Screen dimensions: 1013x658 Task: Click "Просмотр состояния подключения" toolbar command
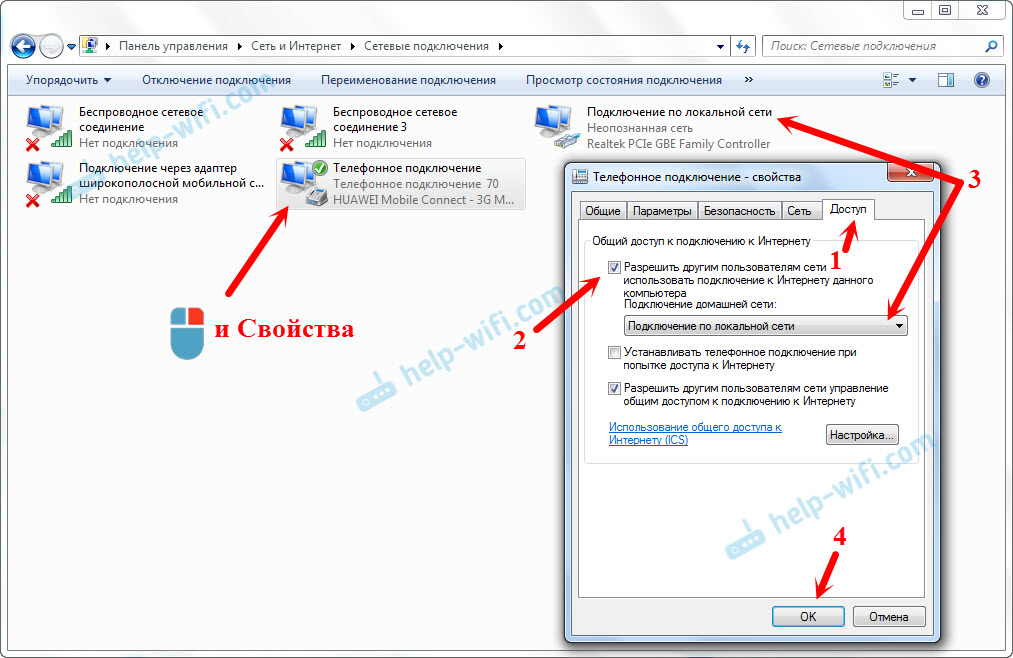pyautogui.click(x=623, y=80)
